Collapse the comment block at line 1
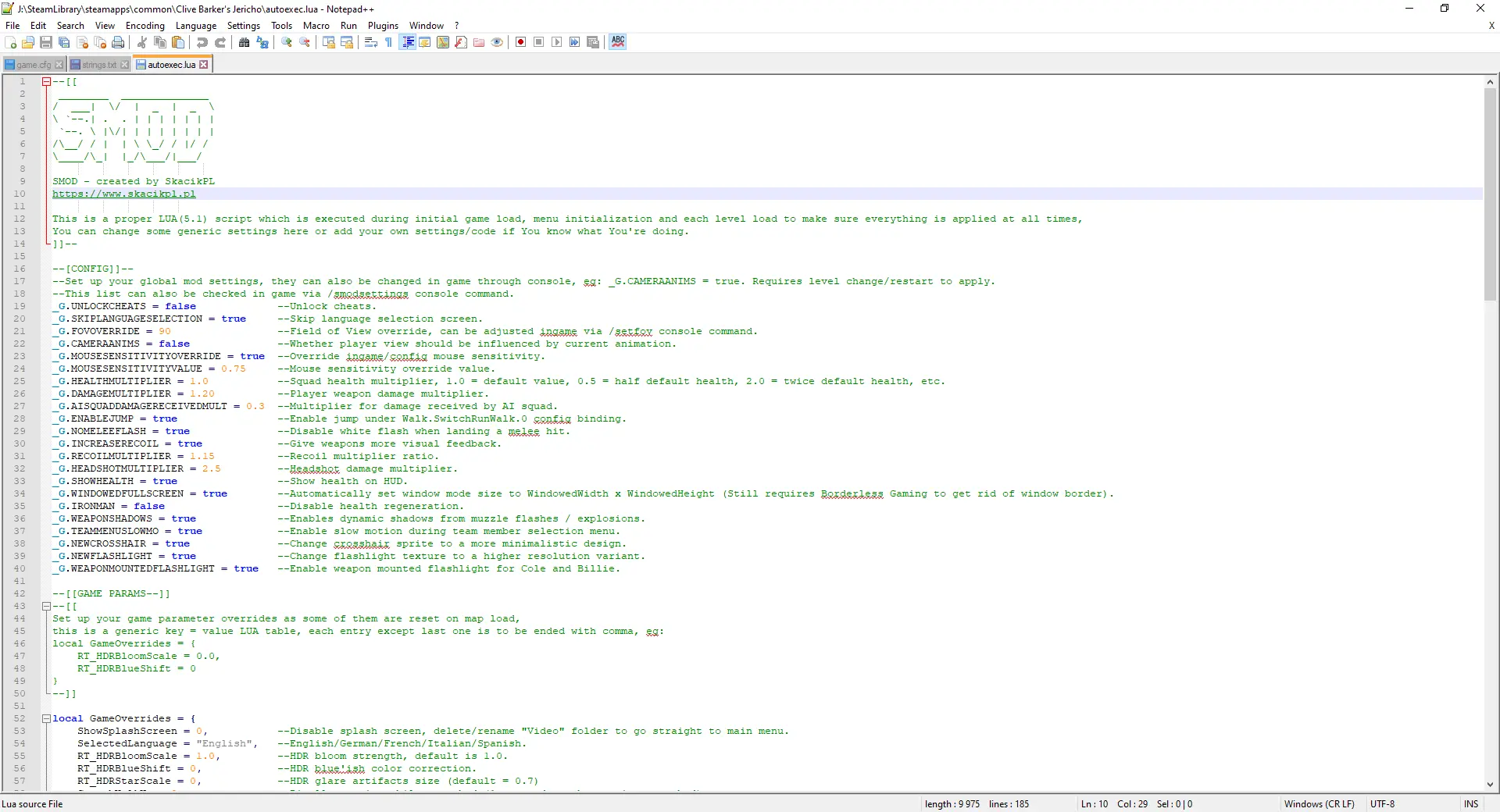Viewport: 1500px width, 812px height. point(46,81)
